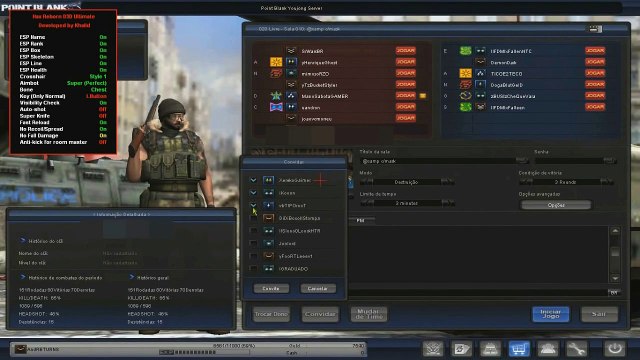Click the right arrow of Condição de vitória
The height and width of the screenshot is (360, 640).
pyautogui.click(x=607, y=182)
